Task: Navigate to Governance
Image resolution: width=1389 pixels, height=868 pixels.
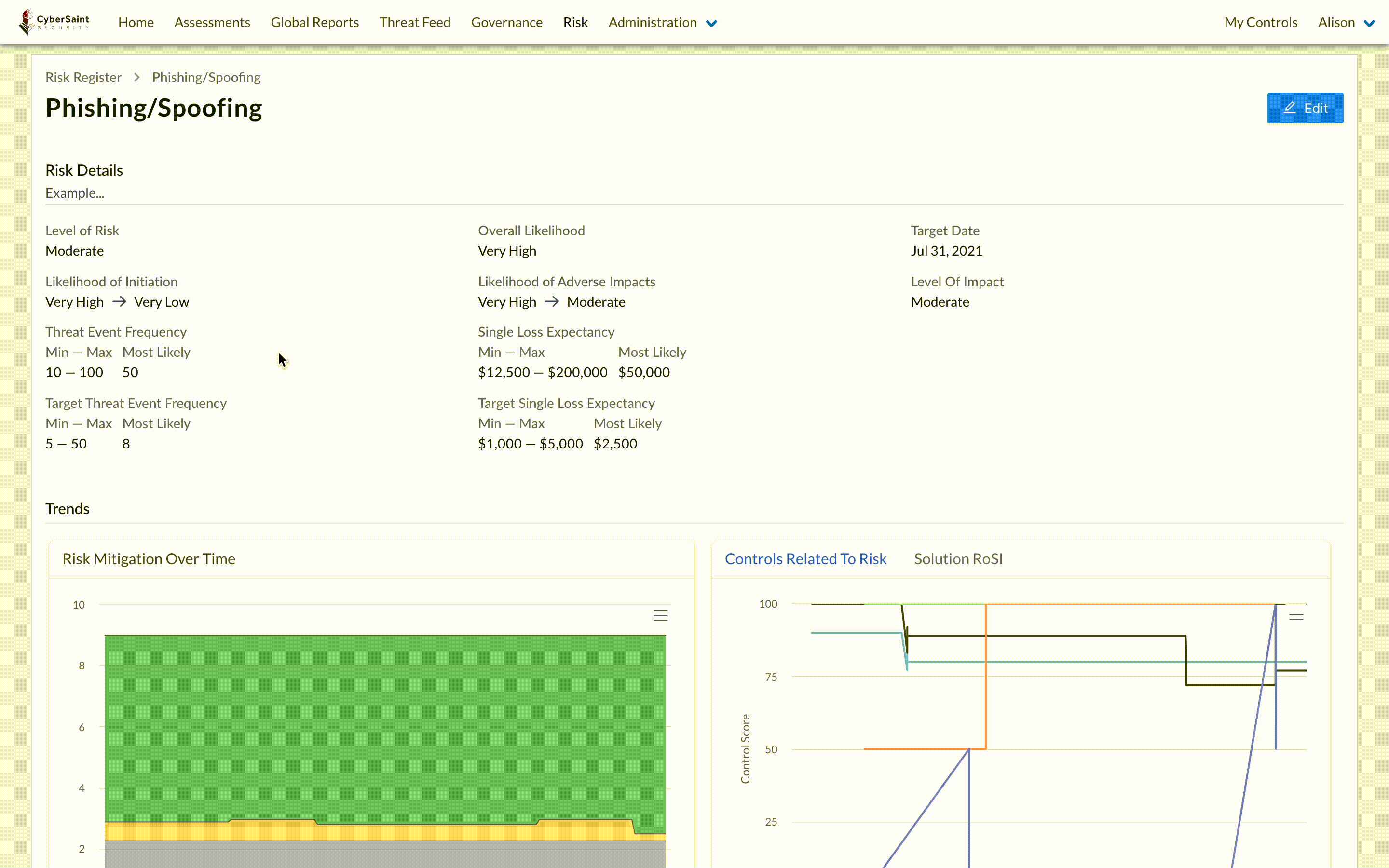Action: pyautogui.click(x=507, y=22)
